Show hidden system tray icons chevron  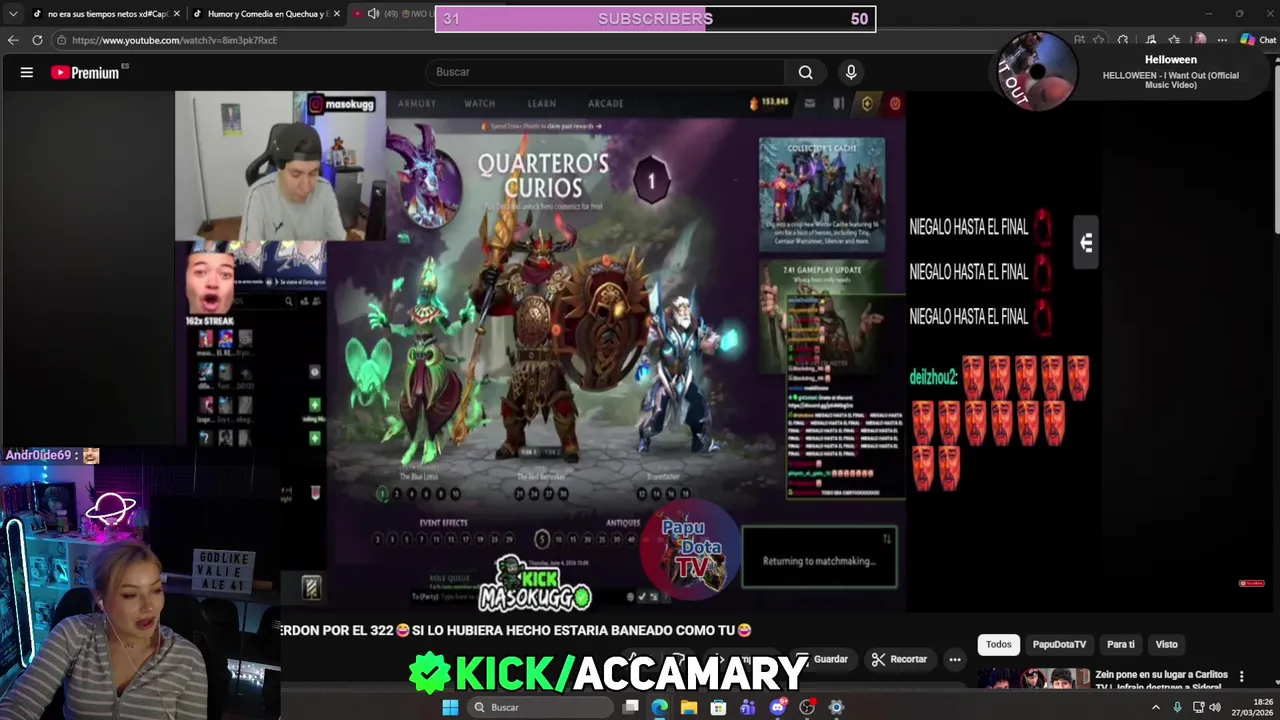[x=1156, y=707]
